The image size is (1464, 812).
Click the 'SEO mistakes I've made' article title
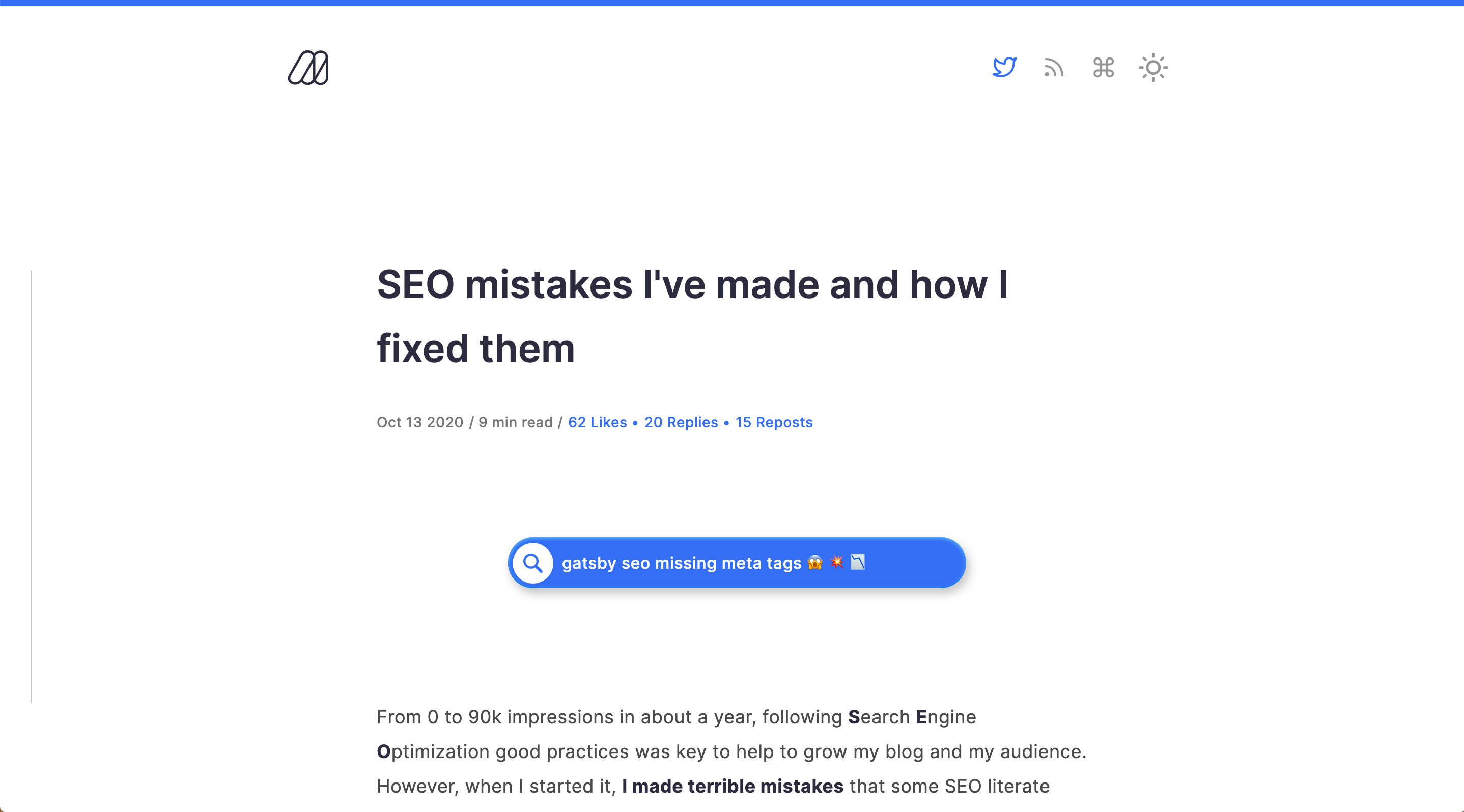pyautogui.click(x=692, y=316)
